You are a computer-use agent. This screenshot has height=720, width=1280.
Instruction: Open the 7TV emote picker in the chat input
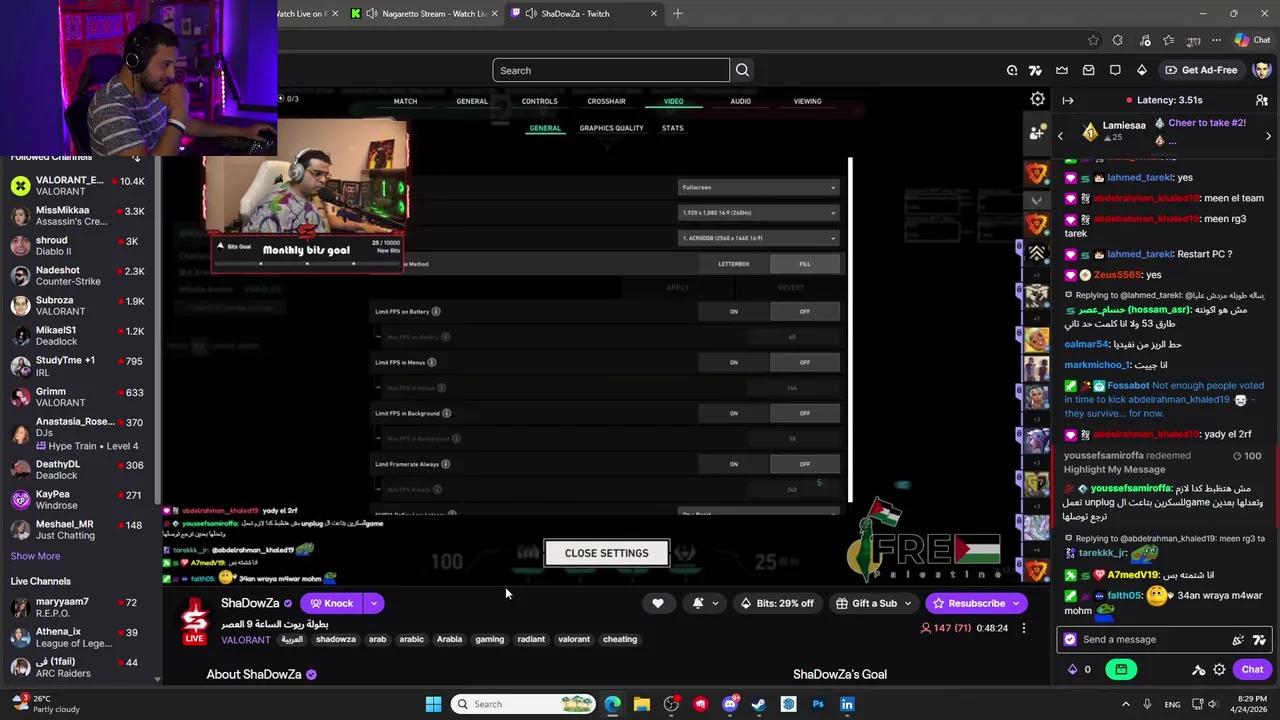[x=1259, y=640]
